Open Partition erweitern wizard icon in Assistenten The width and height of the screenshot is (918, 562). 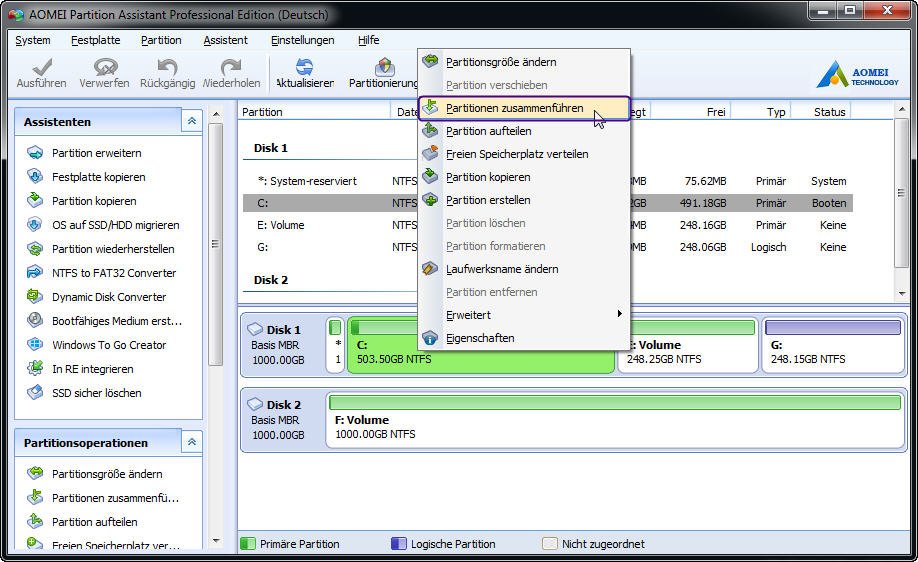click(35, 153)
